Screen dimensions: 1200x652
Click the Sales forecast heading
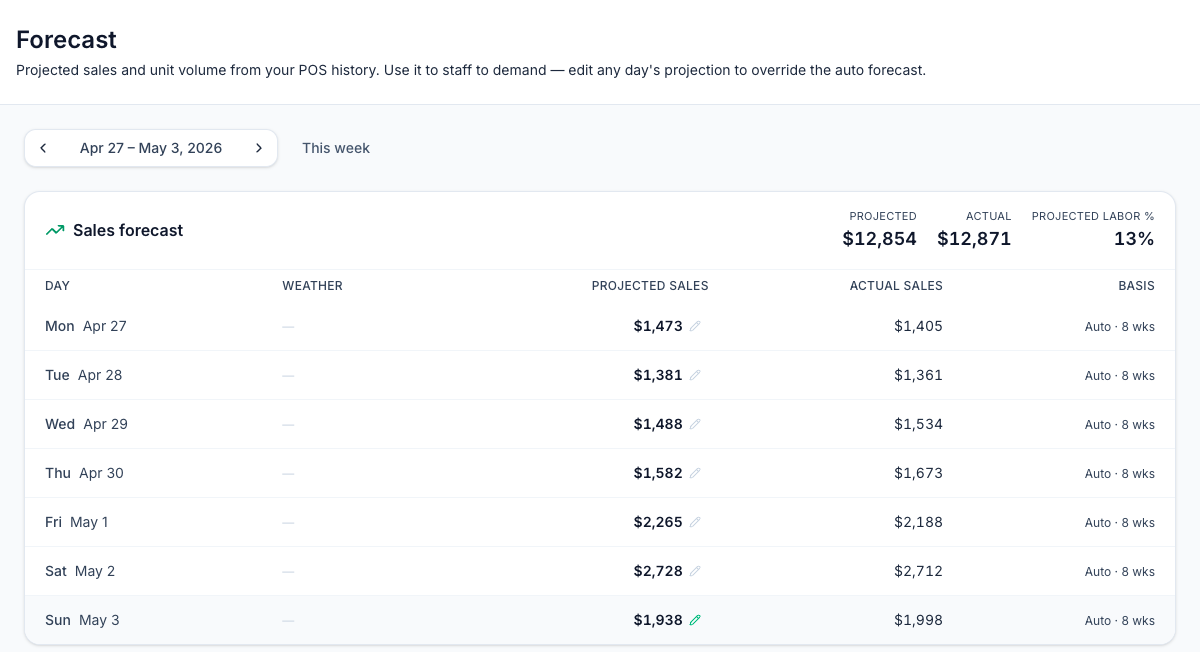pos(128,230)
